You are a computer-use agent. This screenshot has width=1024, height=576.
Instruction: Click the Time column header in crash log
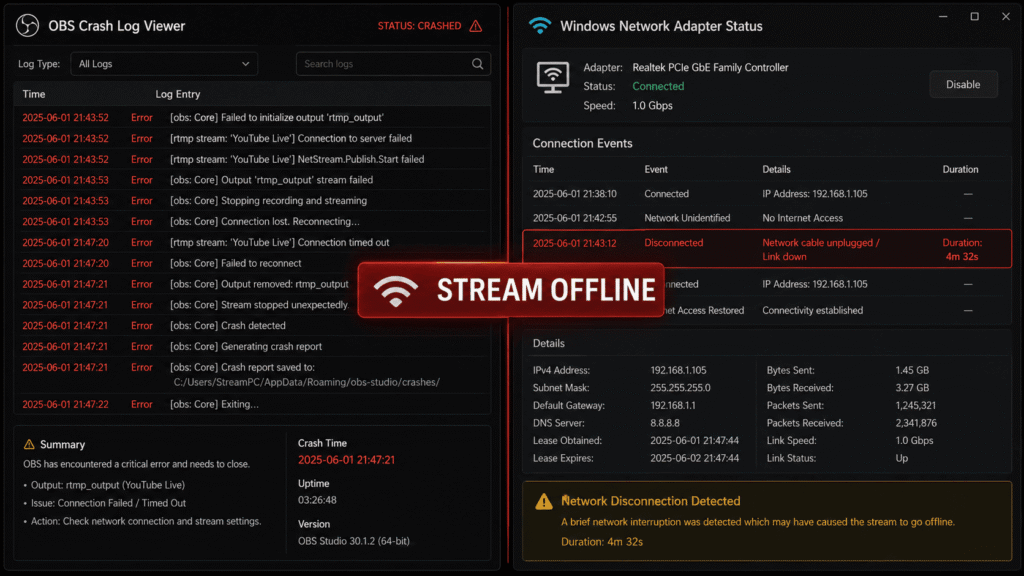pos(34,94)
